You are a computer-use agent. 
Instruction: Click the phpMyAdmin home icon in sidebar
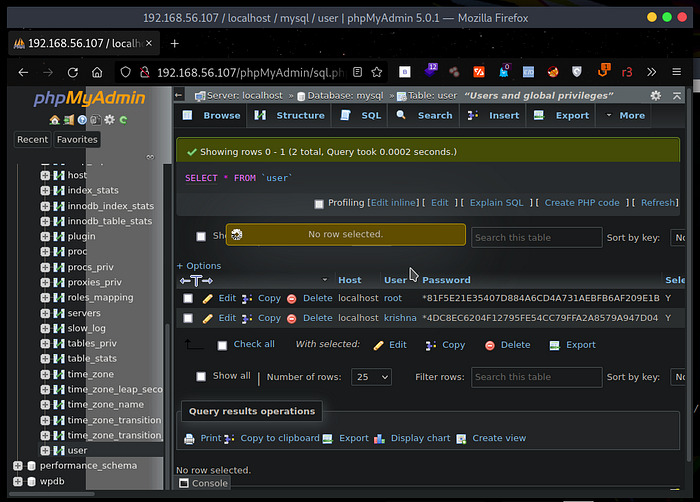tap(56, 119)
